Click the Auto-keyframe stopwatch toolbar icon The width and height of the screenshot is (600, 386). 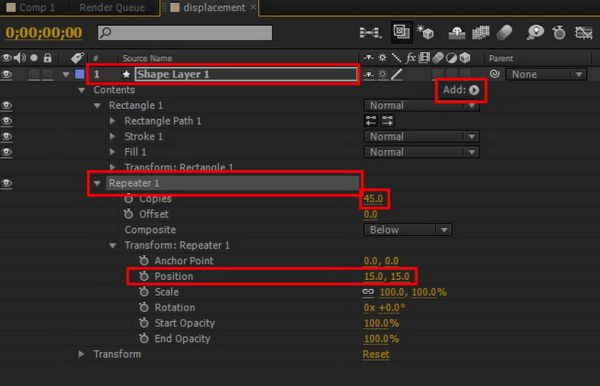559,33
